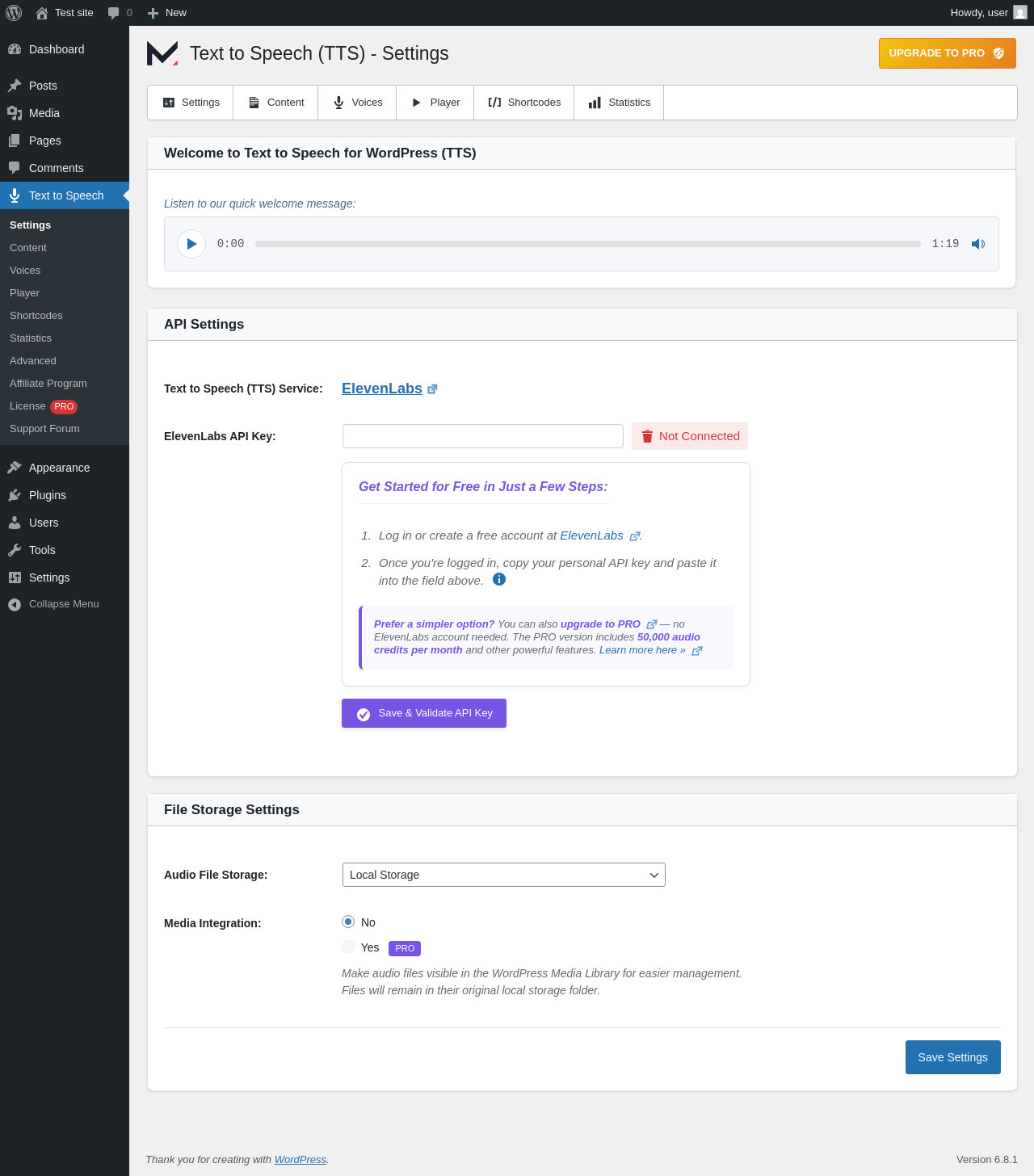Open the WordPress footer link
This screenshot has height=1176, width=1034.
tap(301, 1160)
